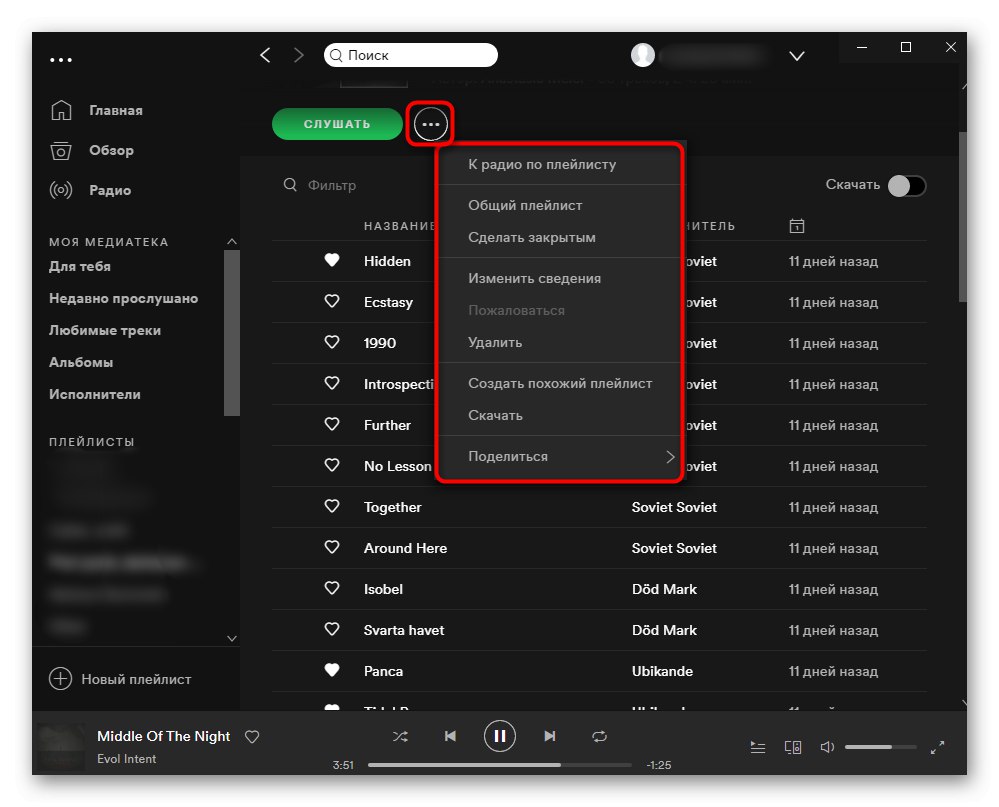This screenshot has width=999, height=807.
Task: Skip to previous track
Action: click(450, 736)
